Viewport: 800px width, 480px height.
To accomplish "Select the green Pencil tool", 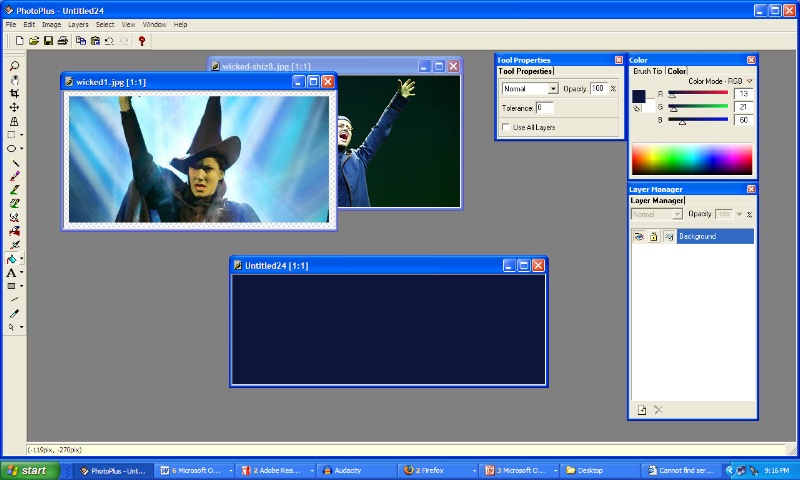I will pos(14,190).
